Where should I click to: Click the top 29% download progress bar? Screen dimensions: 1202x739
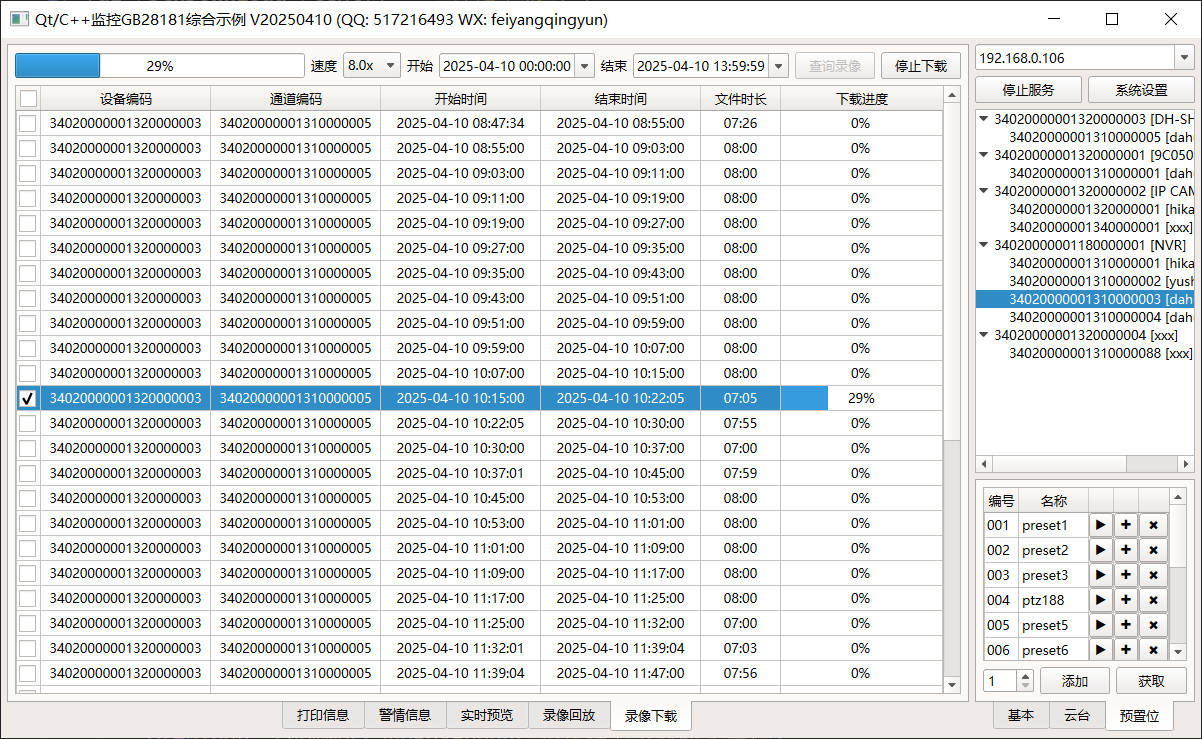coord(160,66)
